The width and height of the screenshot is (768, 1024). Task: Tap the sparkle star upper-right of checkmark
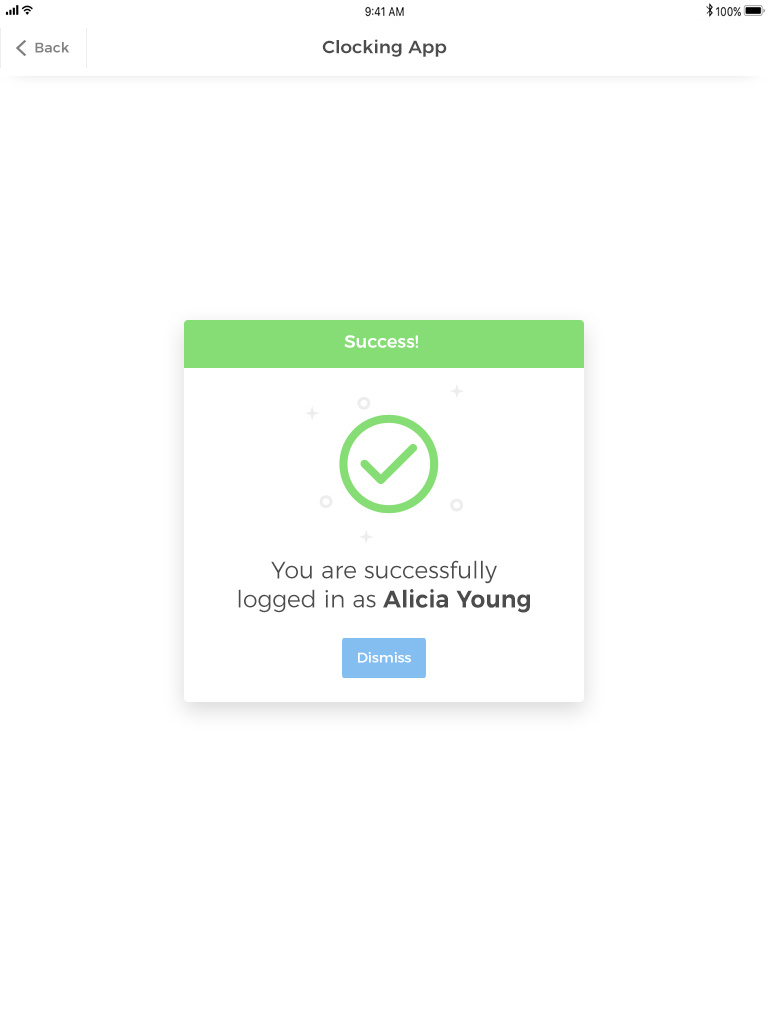[456, 391]
